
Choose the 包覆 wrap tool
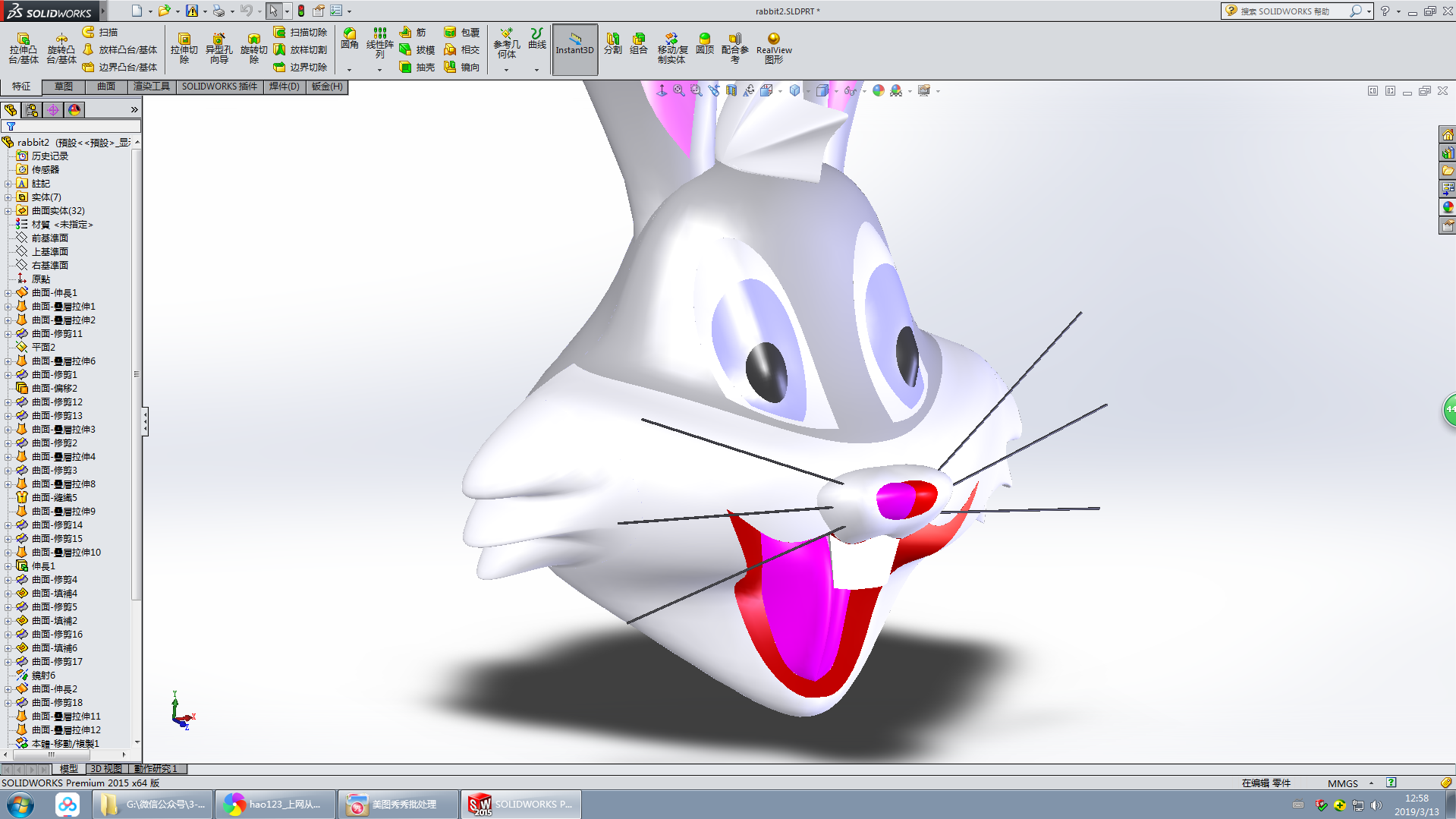461,32
